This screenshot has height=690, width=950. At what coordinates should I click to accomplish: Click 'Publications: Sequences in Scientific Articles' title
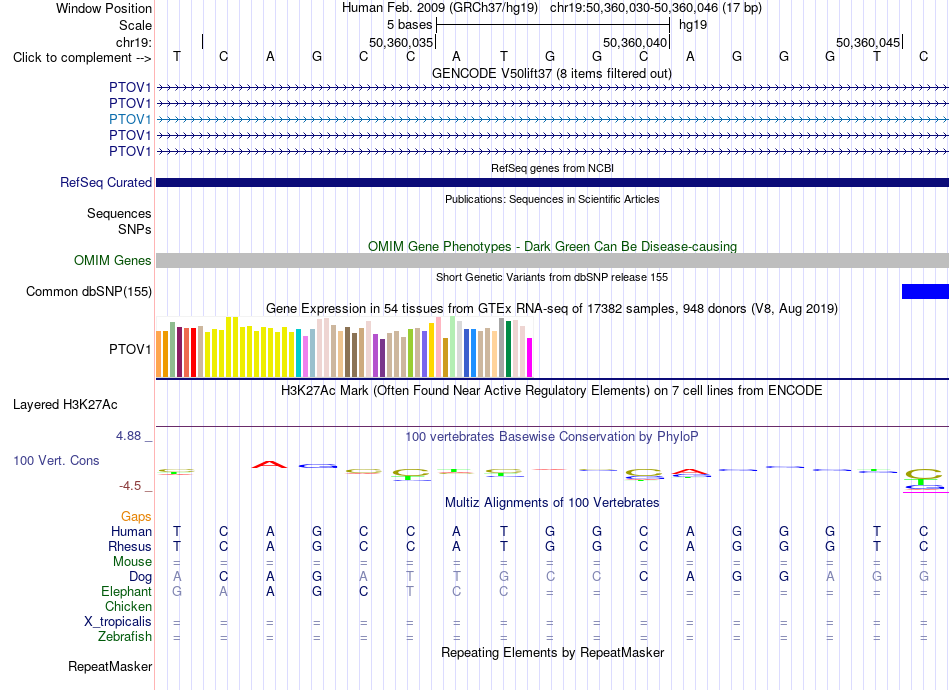click(552, 199)
